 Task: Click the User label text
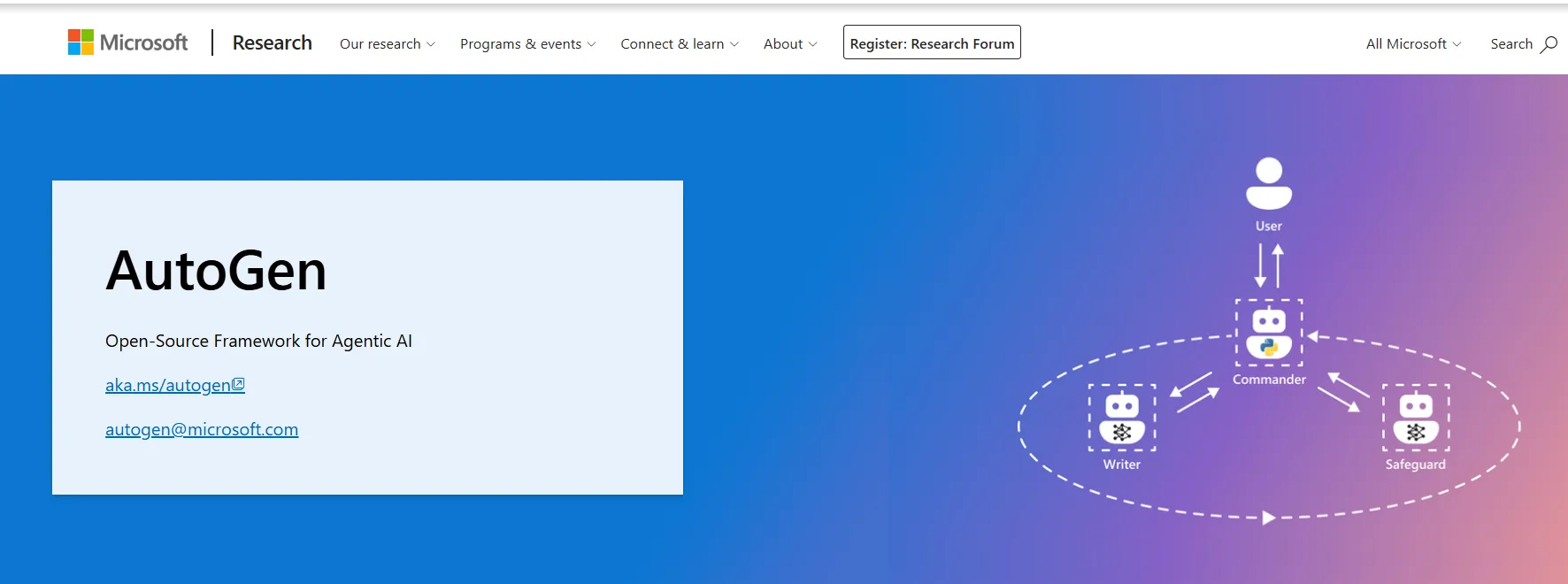(1269, 226)
